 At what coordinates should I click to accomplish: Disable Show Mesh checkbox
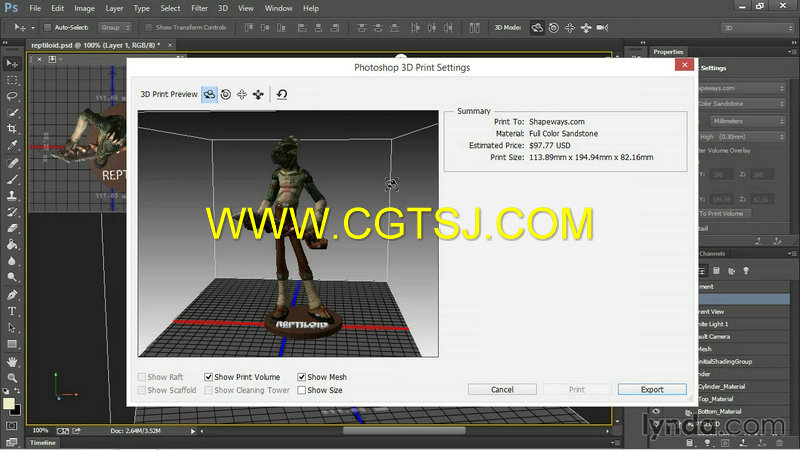[x=302, y=377]
